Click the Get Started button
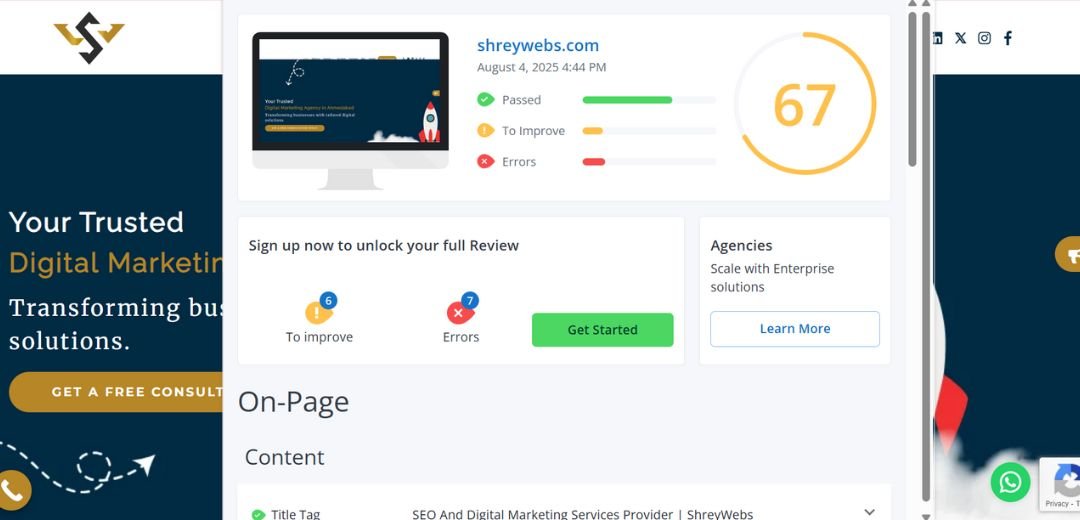 tap(603, 330)
